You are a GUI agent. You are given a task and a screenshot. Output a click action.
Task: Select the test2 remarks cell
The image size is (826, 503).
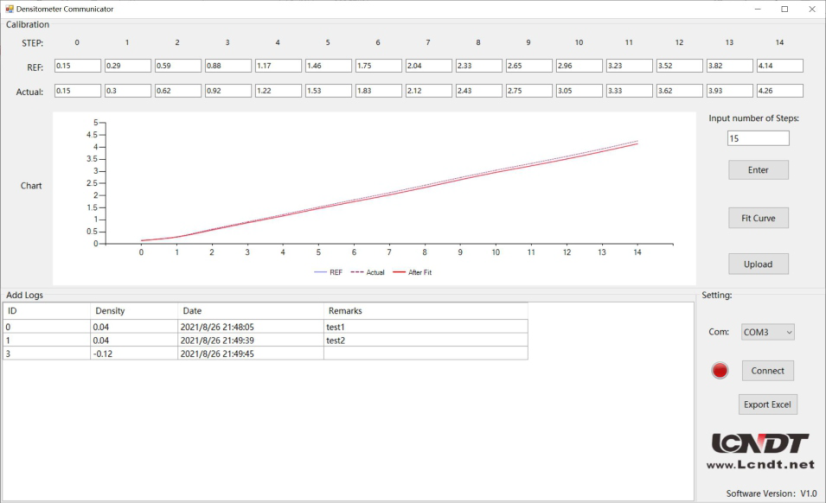pyautogui.click(x=426, y=340)
